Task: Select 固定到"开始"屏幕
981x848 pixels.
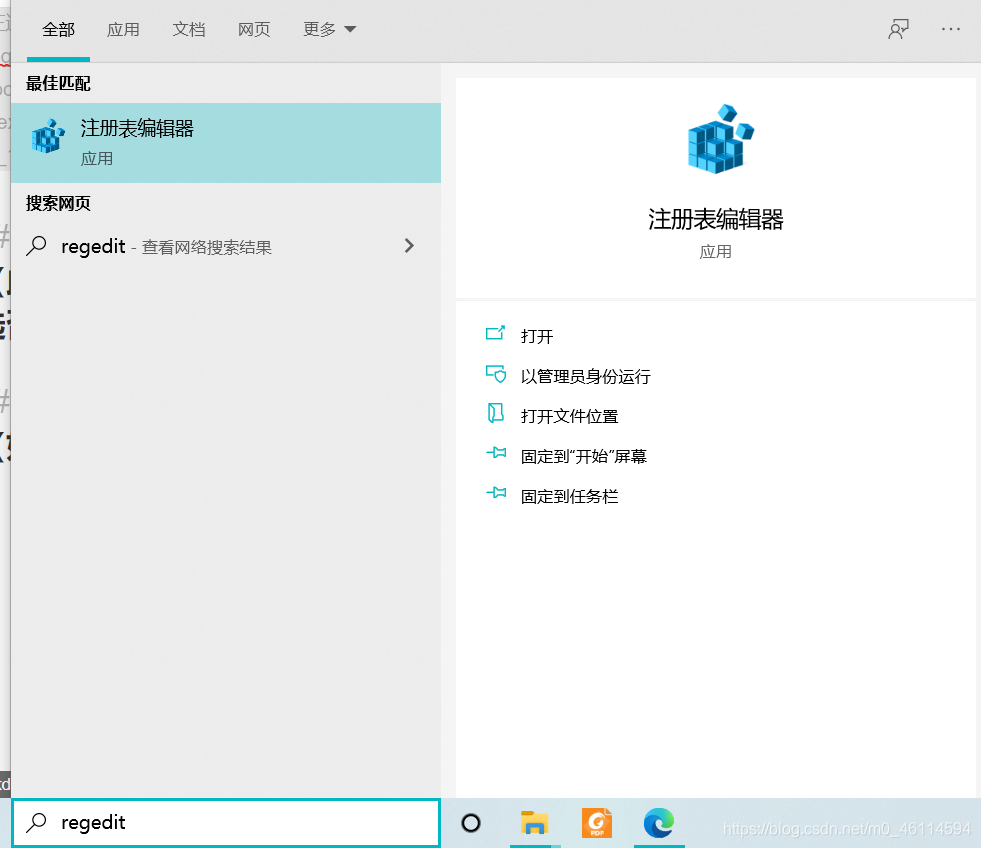Action: [584, 456]
